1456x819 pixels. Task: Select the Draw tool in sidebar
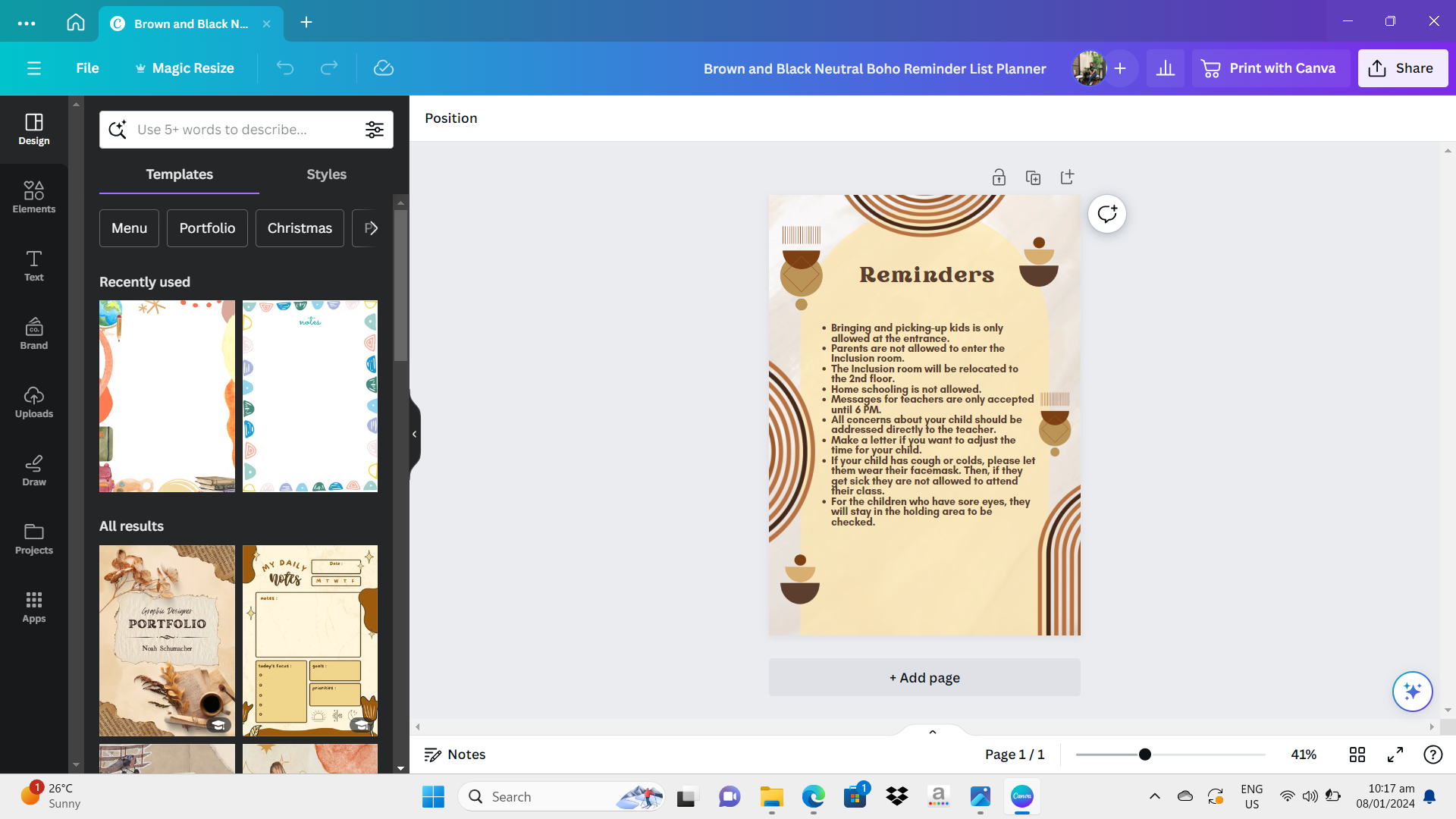[33, 470]
